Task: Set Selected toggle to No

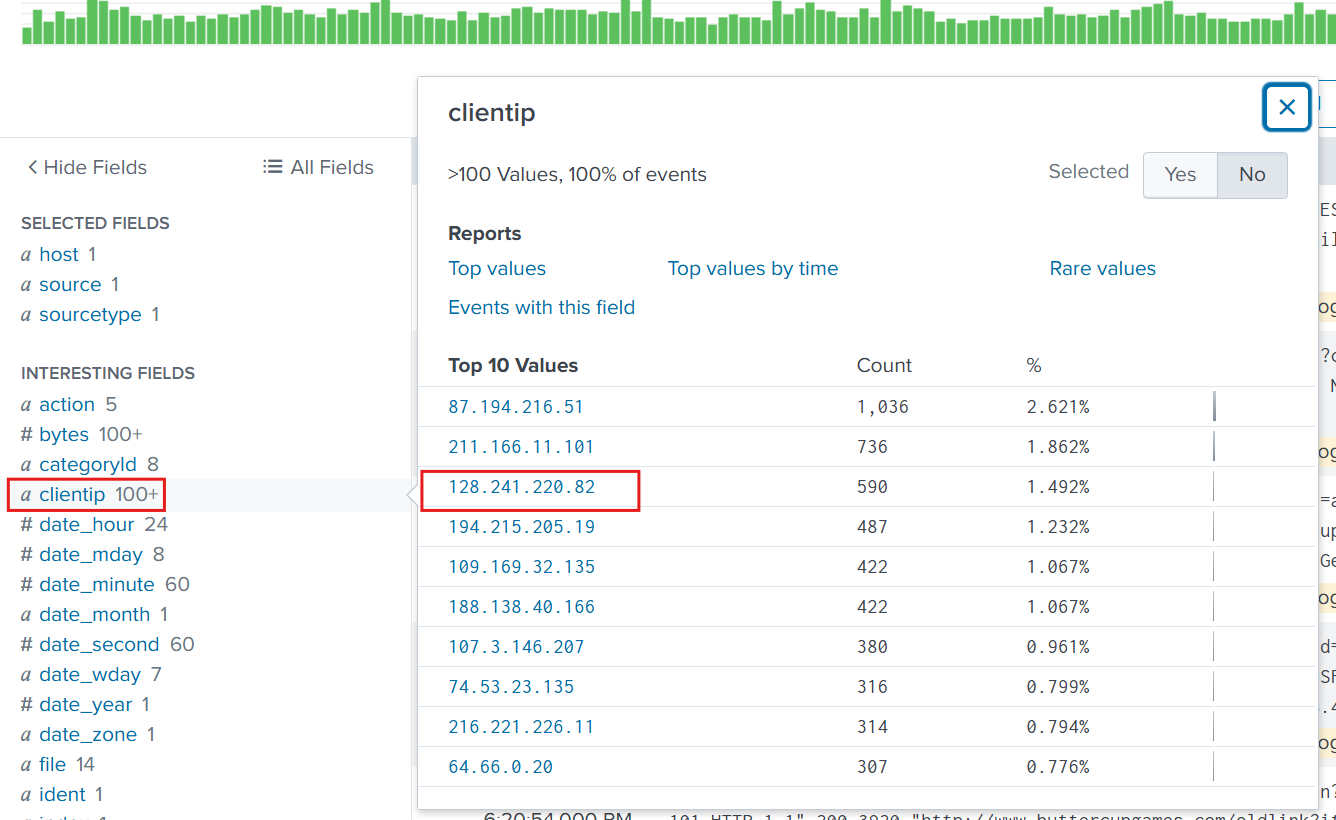Action: tap(1252, 175)
